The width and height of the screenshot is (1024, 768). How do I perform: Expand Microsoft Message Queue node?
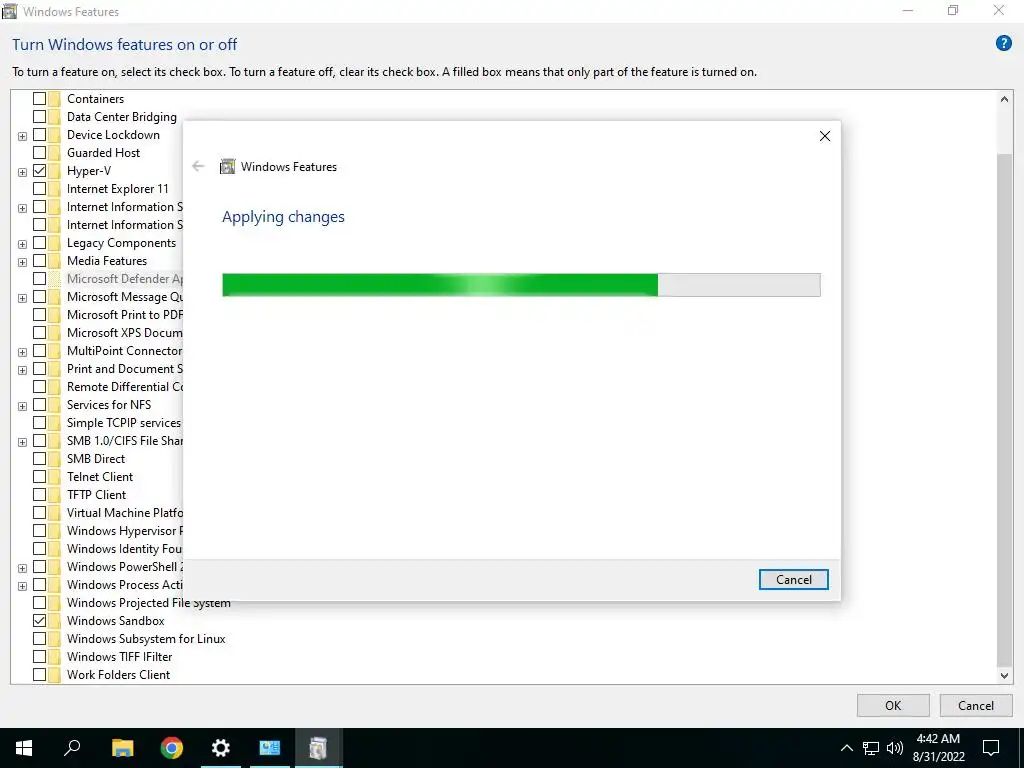click(22, 298)
